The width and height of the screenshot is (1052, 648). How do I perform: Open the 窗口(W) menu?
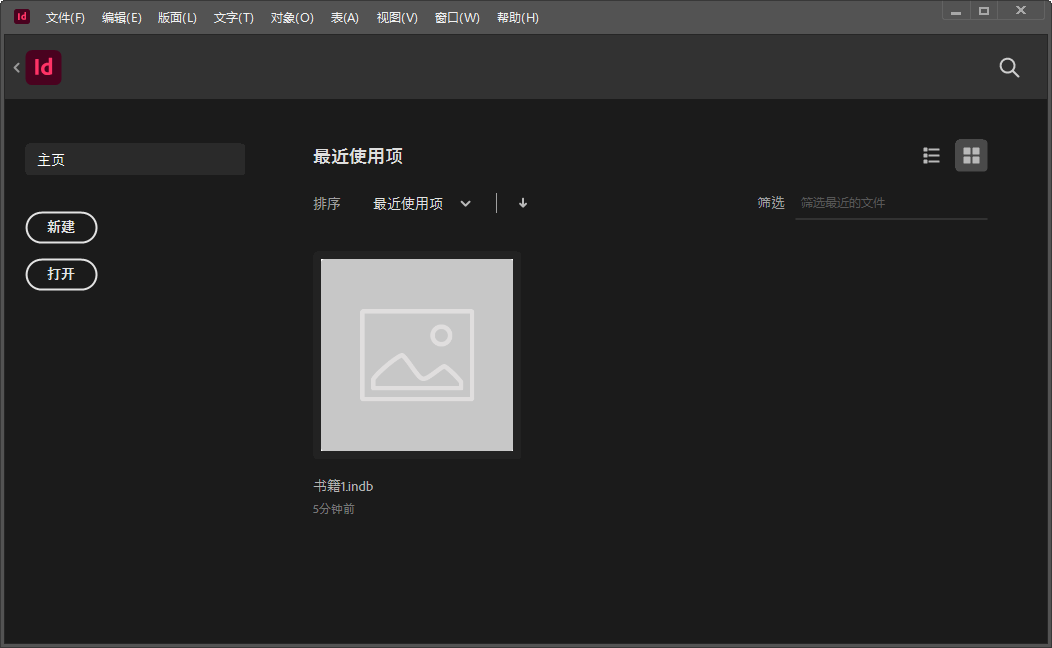(x=457, y=18)
